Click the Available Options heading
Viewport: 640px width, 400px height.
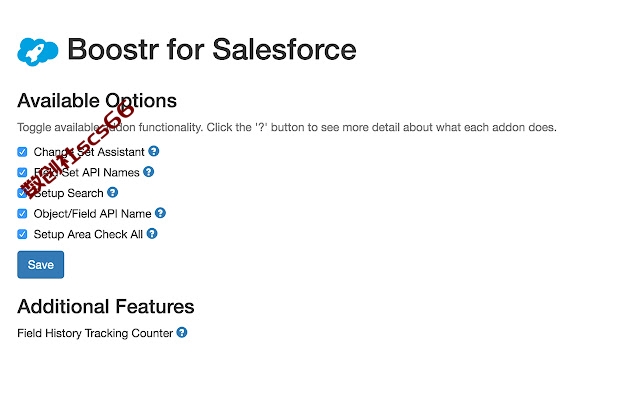pyautogui.click(x=97, y=100)
